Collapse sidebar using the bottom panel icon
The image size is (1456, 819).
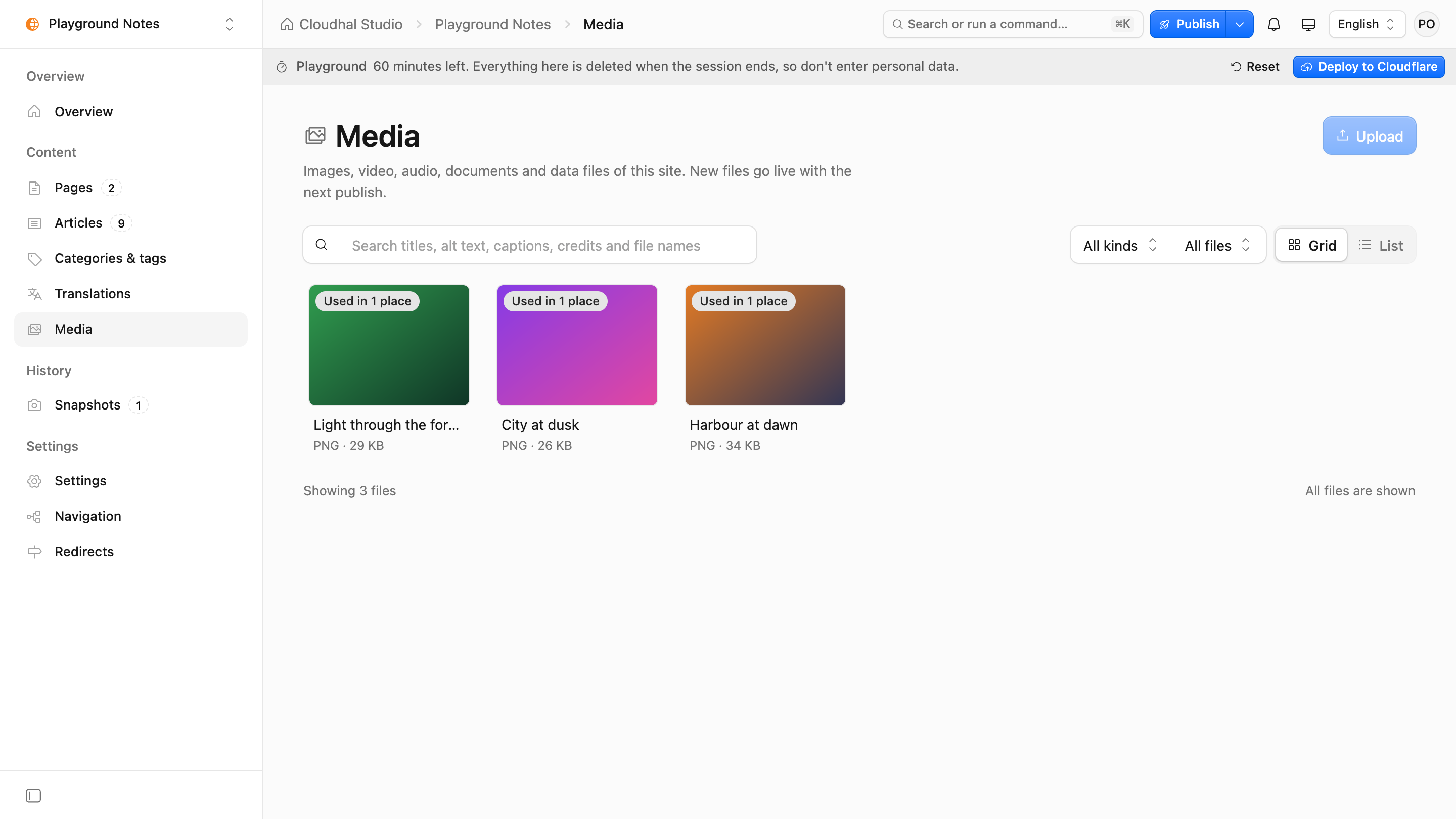point(33,795)
